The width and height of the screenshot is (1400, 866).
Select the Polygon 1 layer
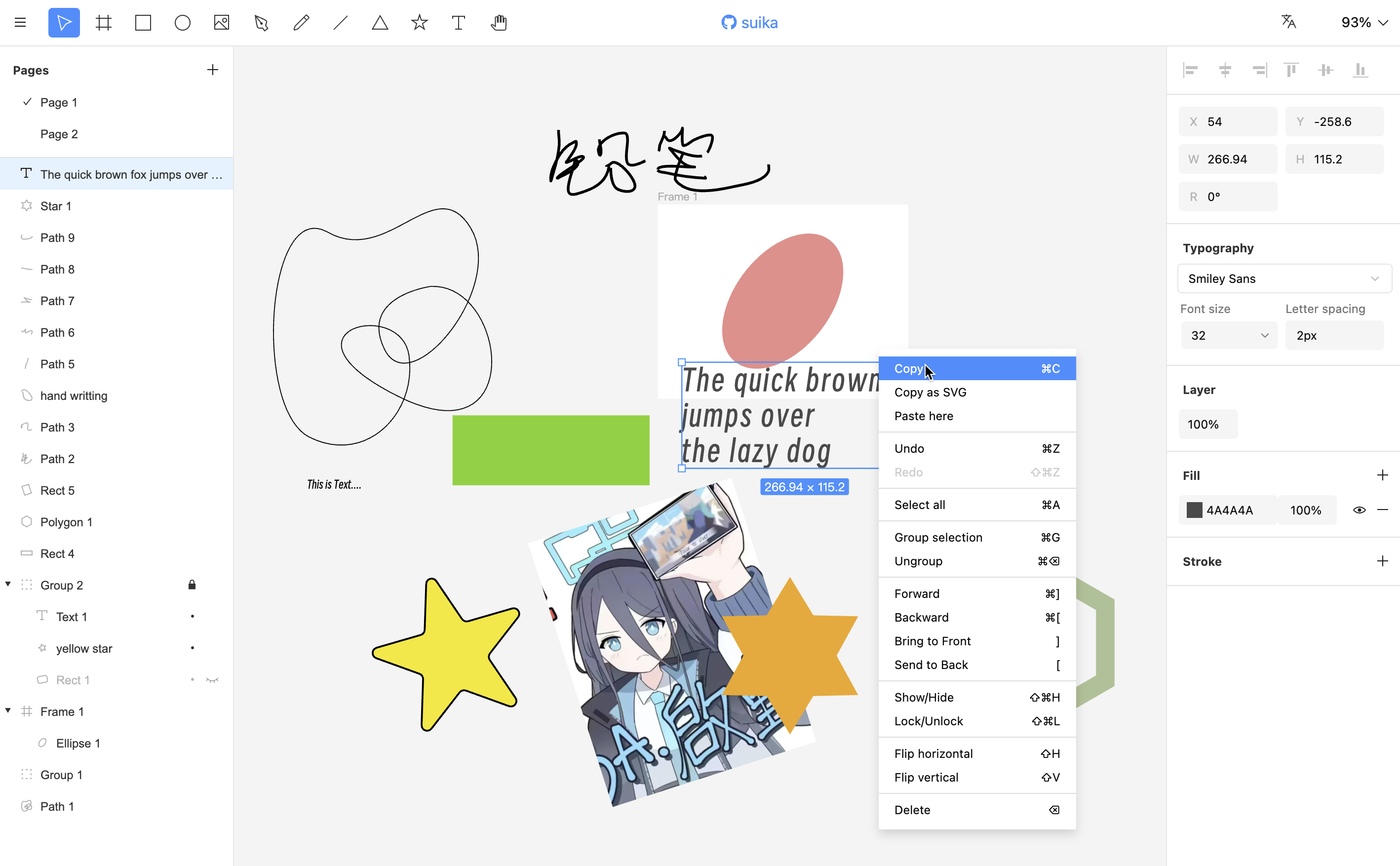(x=116, y=522)
